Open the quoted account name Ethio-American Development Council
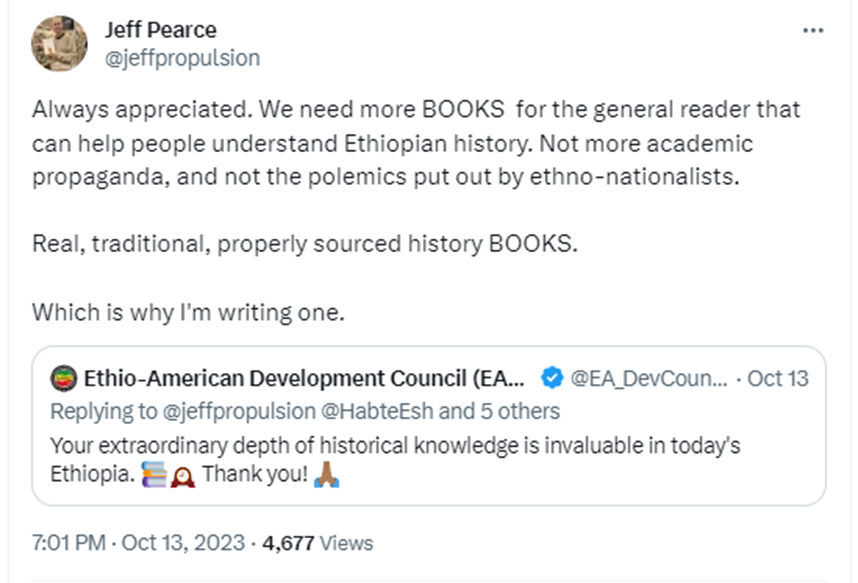The height and width of the screenshot is (583, 858). 304,378
